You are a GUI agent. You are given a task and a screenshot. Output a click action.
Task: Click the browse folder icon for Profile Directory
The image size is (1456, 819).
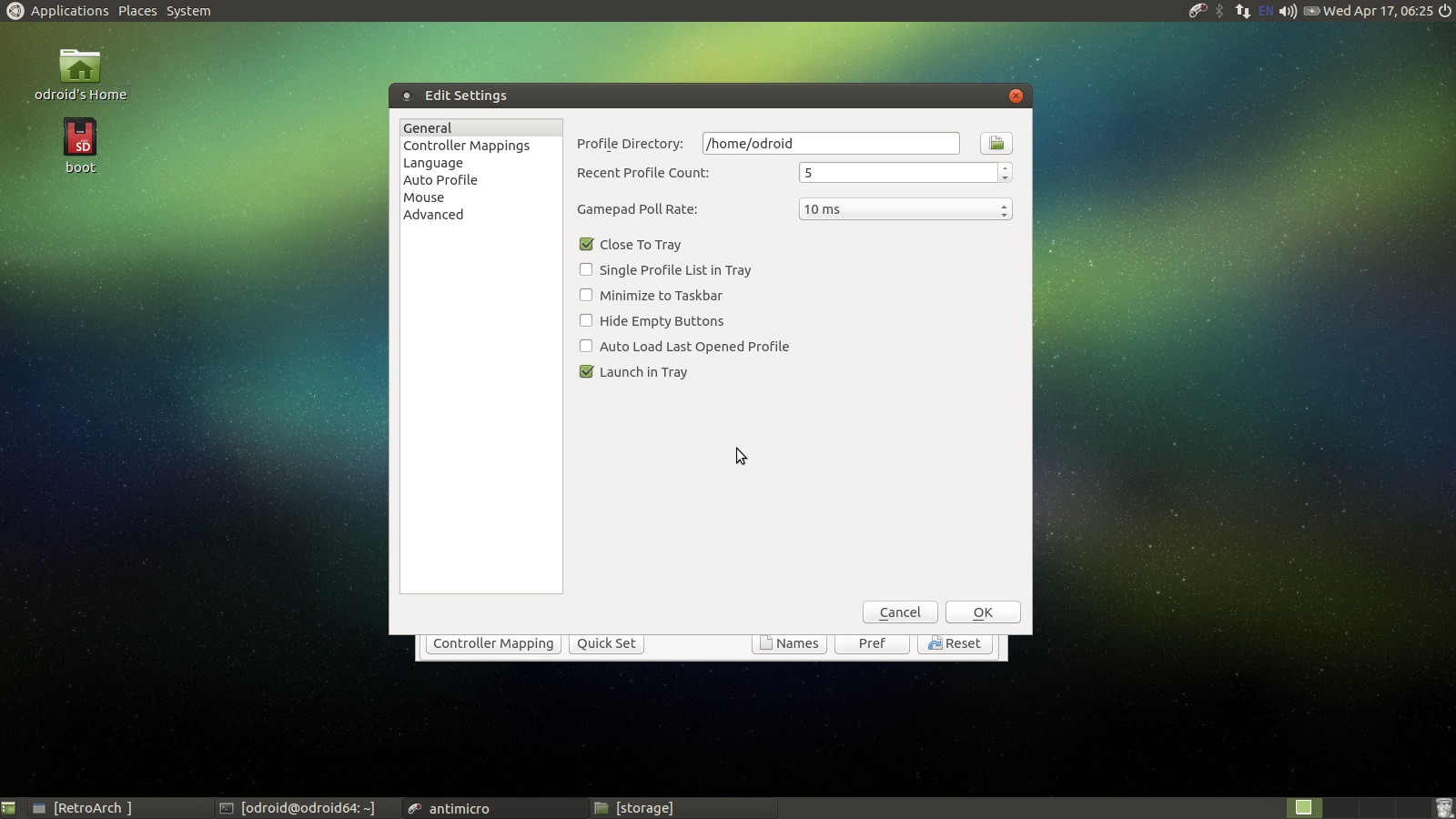click(x=996, y=144)
